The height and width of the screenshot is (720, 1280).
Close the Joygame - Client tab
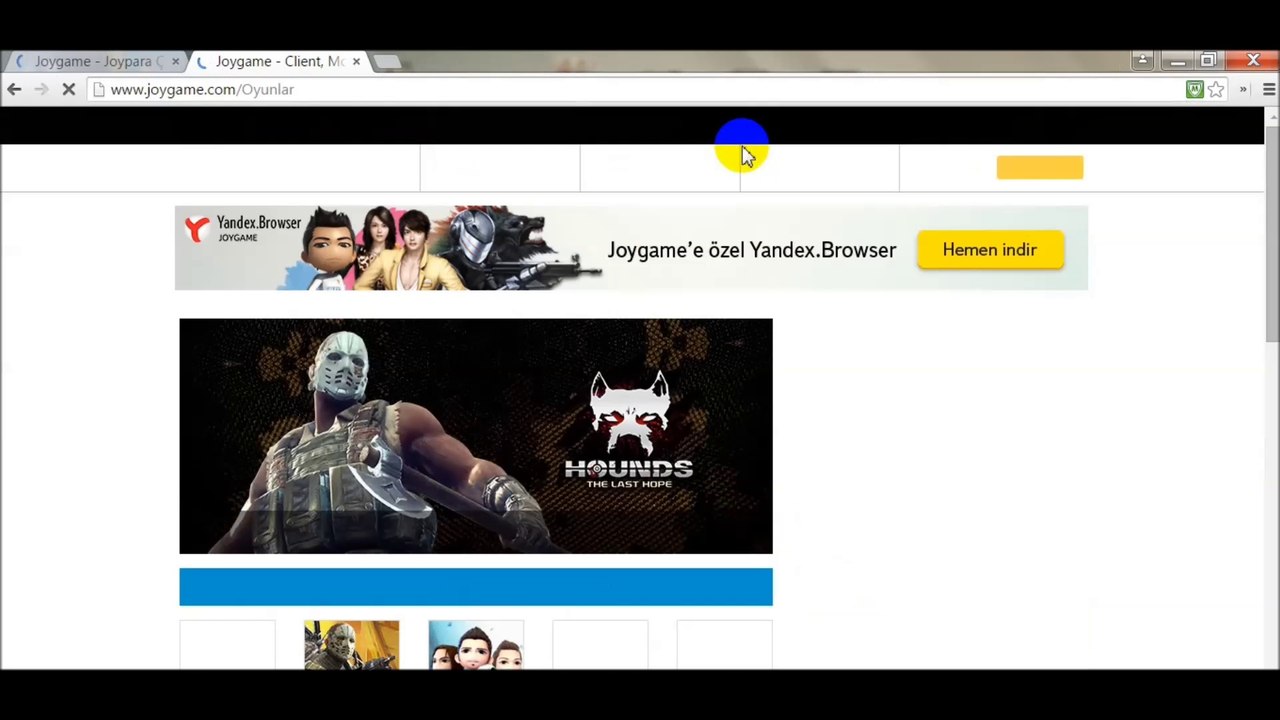click(x=356, y=62)
